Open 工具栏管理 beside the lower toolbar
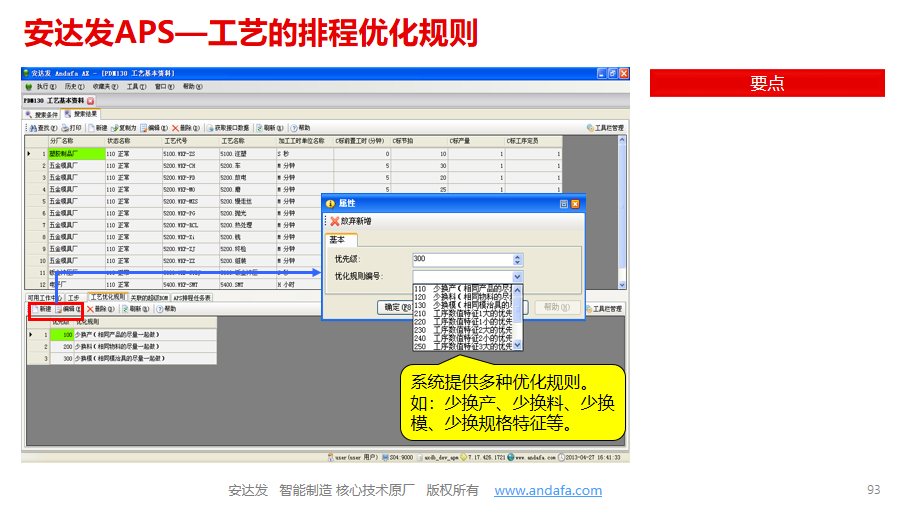Image resolution: width=907 pixels, height=509 pixels. click(x=604, y=309)
